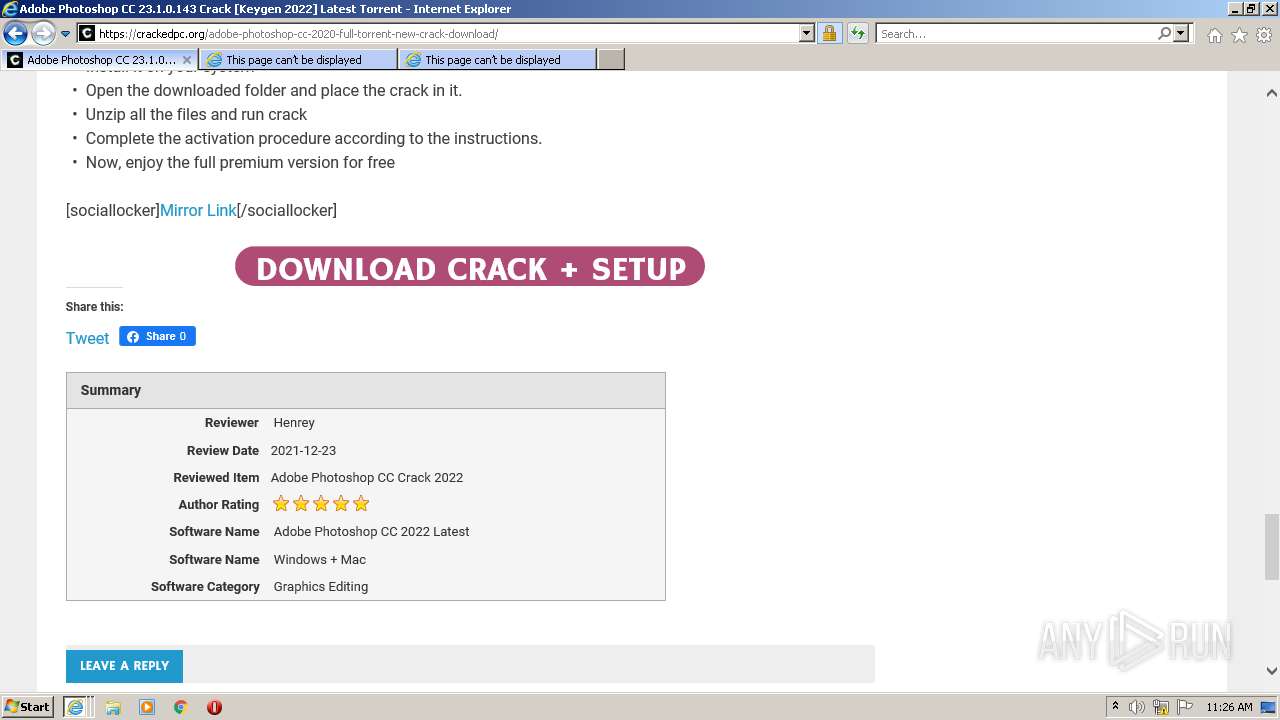The height and width of the screenshot is (720, 1280).
Task: Click the 'Summary' table header
Action: pos(366,390)
